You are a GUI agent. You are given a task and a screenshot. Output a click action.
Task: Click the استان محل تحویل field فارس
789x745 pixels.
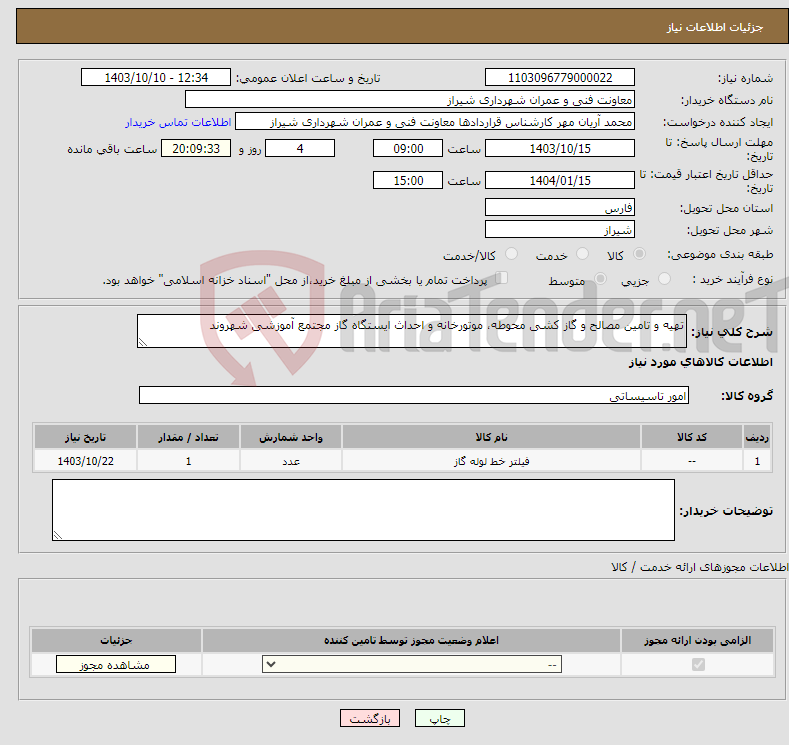click(x=560, y=207)
